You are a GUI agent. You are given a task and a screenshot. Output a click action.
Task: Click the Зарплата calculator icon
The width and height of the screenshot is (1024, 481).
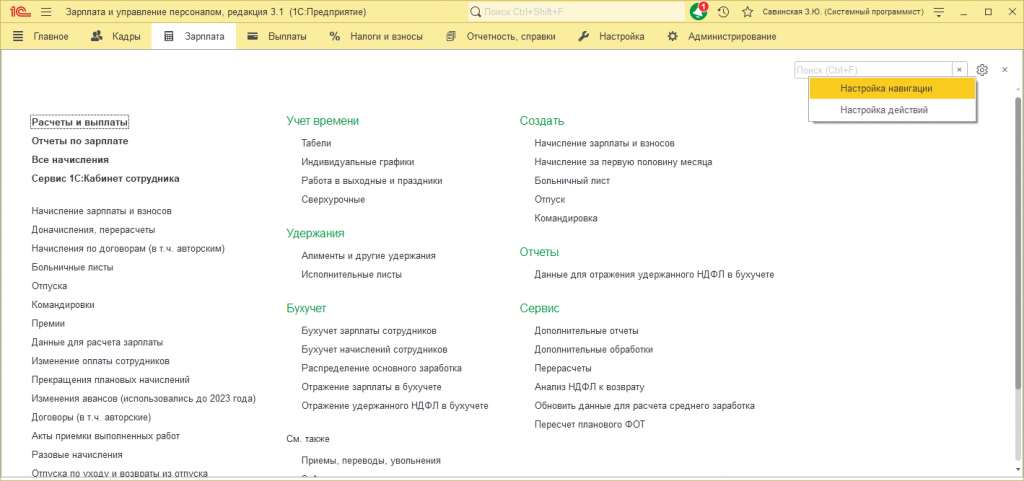[169, 37]
